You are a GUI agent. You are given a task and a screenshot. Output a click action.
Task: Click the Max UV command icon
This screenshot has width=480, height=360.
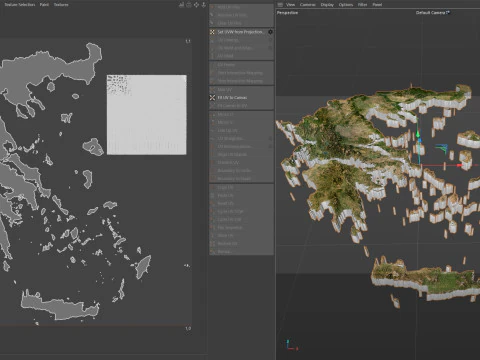(x=212, y=90)
